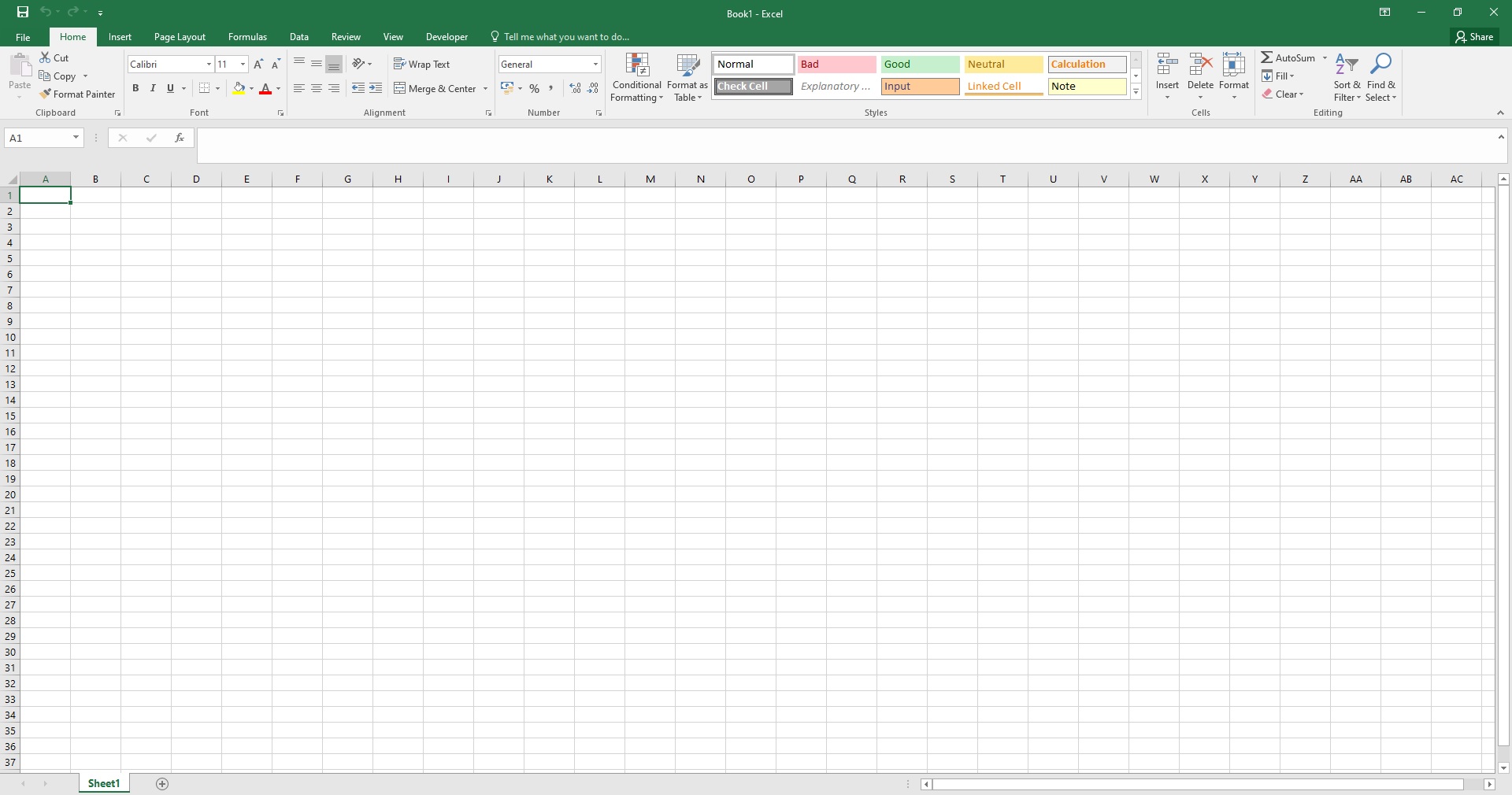Click the Format Painter brush icon
The image size is (1512, 795).
[46, 94]
